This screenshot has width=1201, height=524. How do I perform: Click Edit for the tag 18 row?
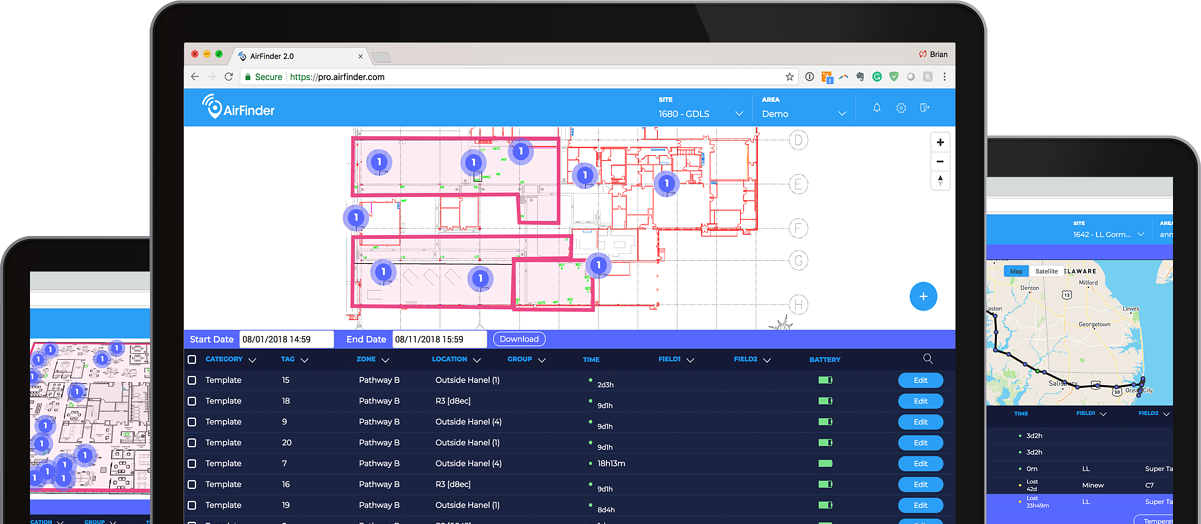(920, 401)
